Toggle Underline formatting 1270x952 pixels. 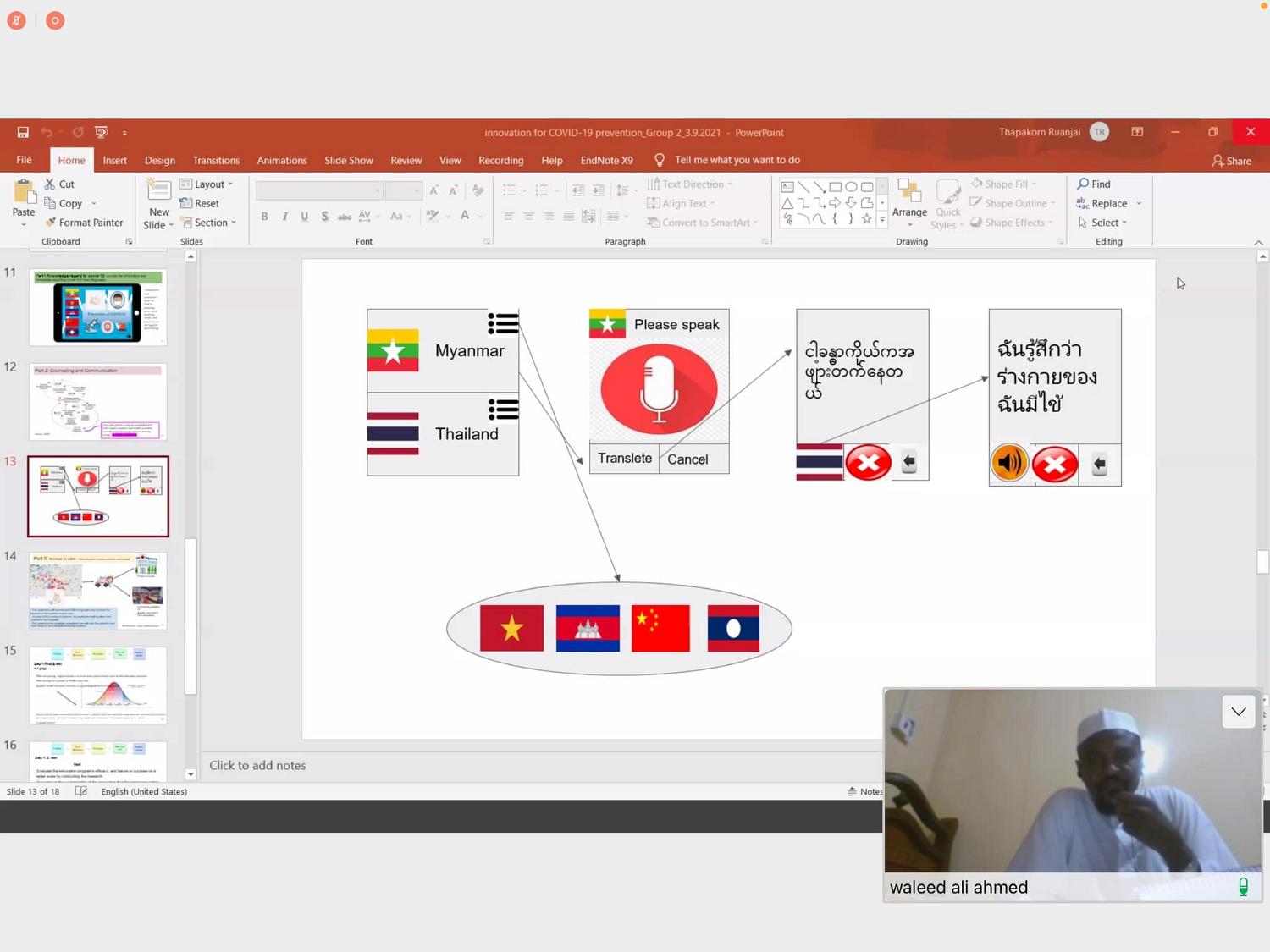click(x=305, y=217)
